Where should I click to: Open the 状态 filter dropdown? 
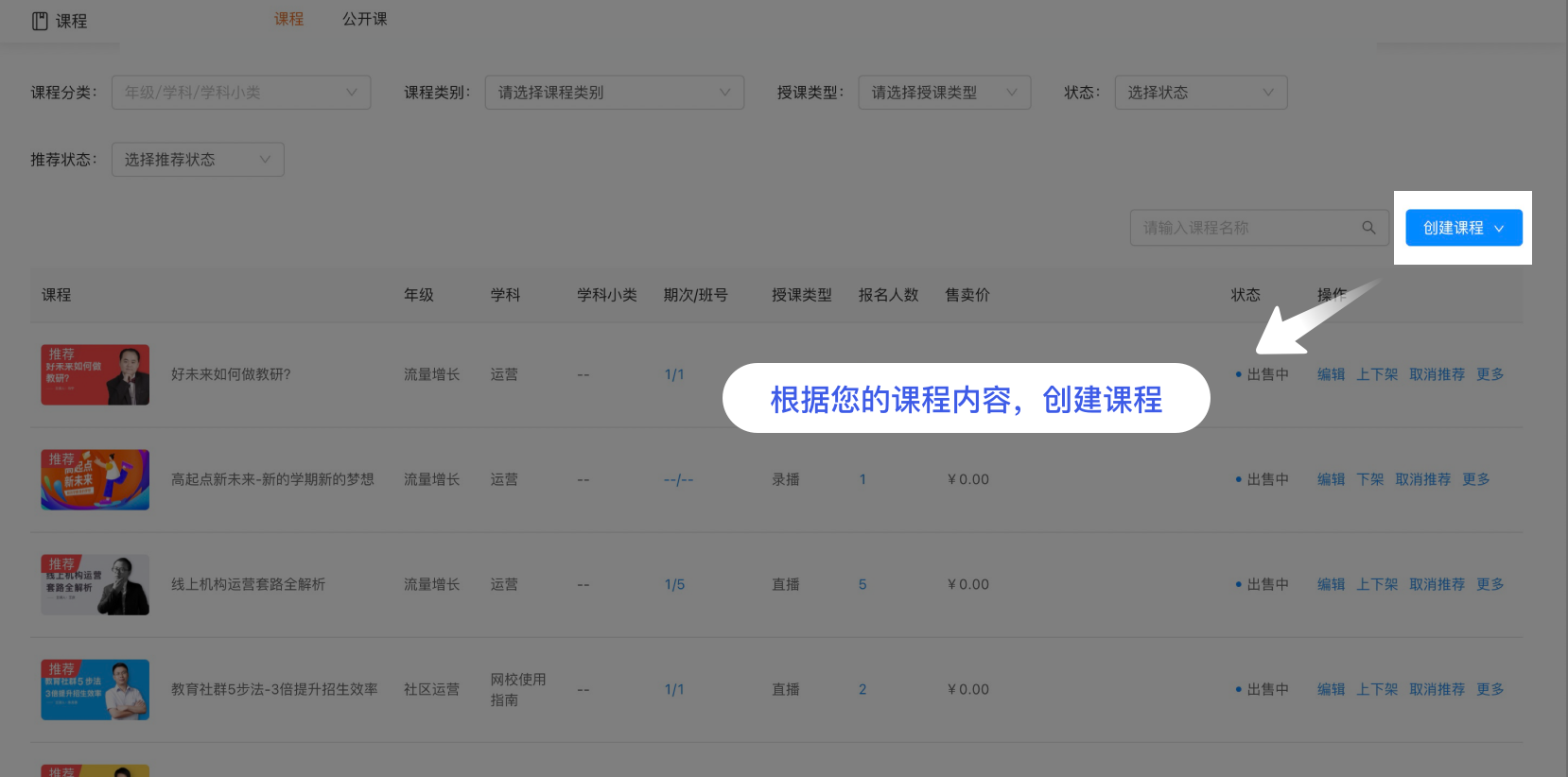(x=1200, y=93)
